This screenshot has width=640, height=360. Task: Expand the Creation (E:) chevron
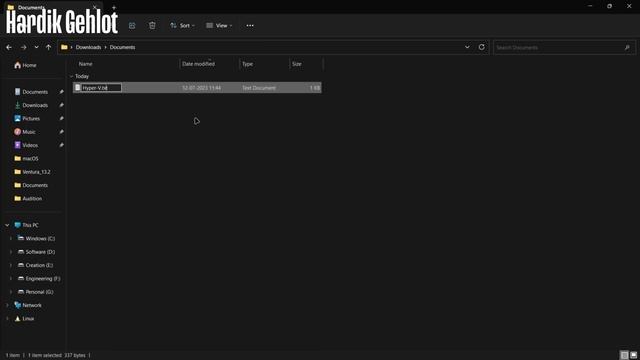[11, 265]
